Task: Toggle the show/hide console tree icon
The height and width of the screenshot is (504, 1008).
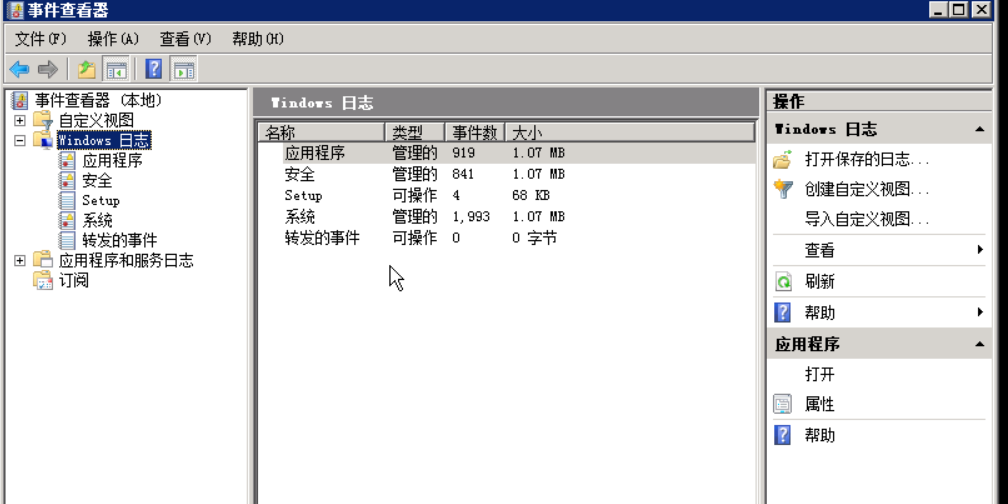Action: pos(116,69)
